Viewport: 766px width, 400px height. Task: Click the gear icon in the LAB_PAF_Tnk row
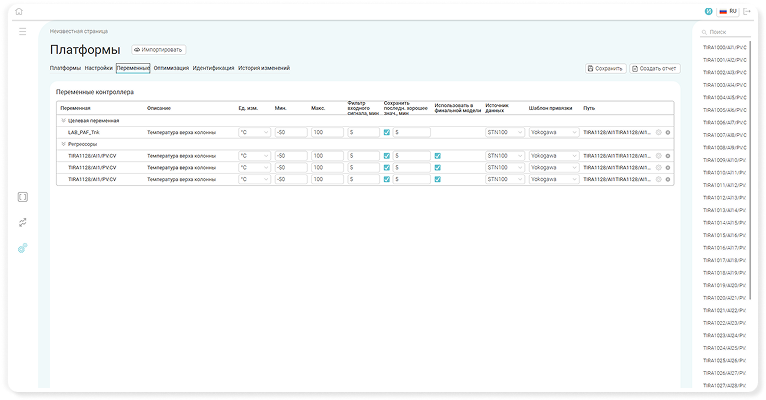[x=667, y=132]
